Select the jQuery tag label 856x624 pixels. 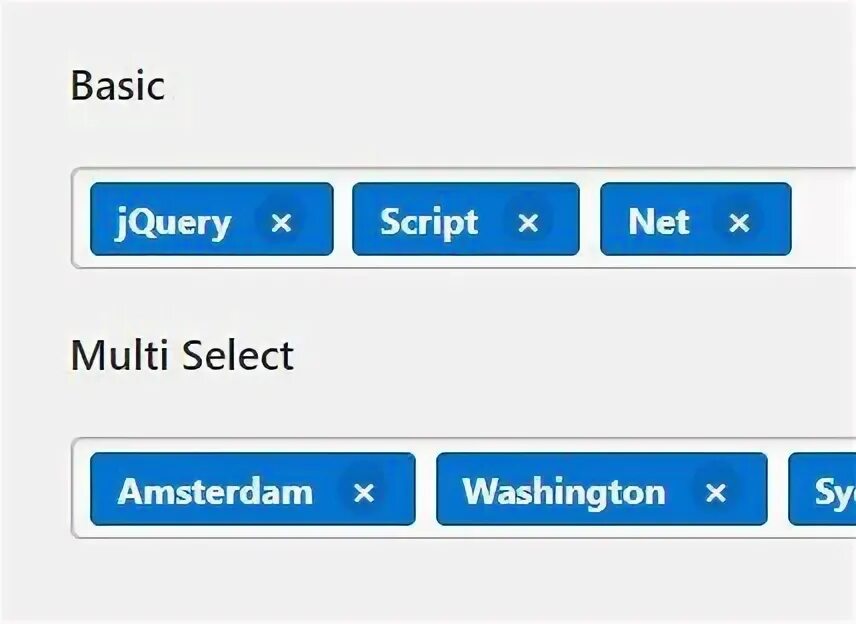(x=173, y=222)
